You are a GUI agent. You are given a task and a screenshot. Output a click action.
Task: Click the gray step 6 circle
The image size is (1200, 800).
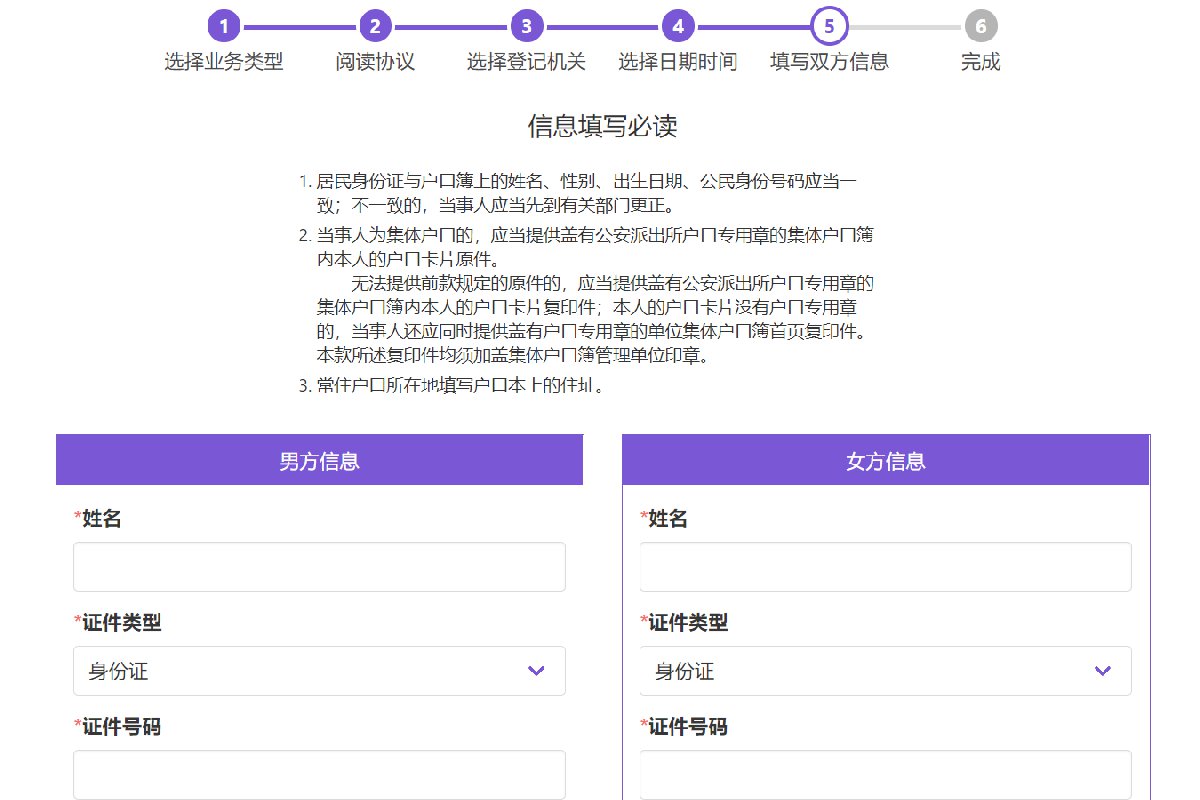point(980,27)
